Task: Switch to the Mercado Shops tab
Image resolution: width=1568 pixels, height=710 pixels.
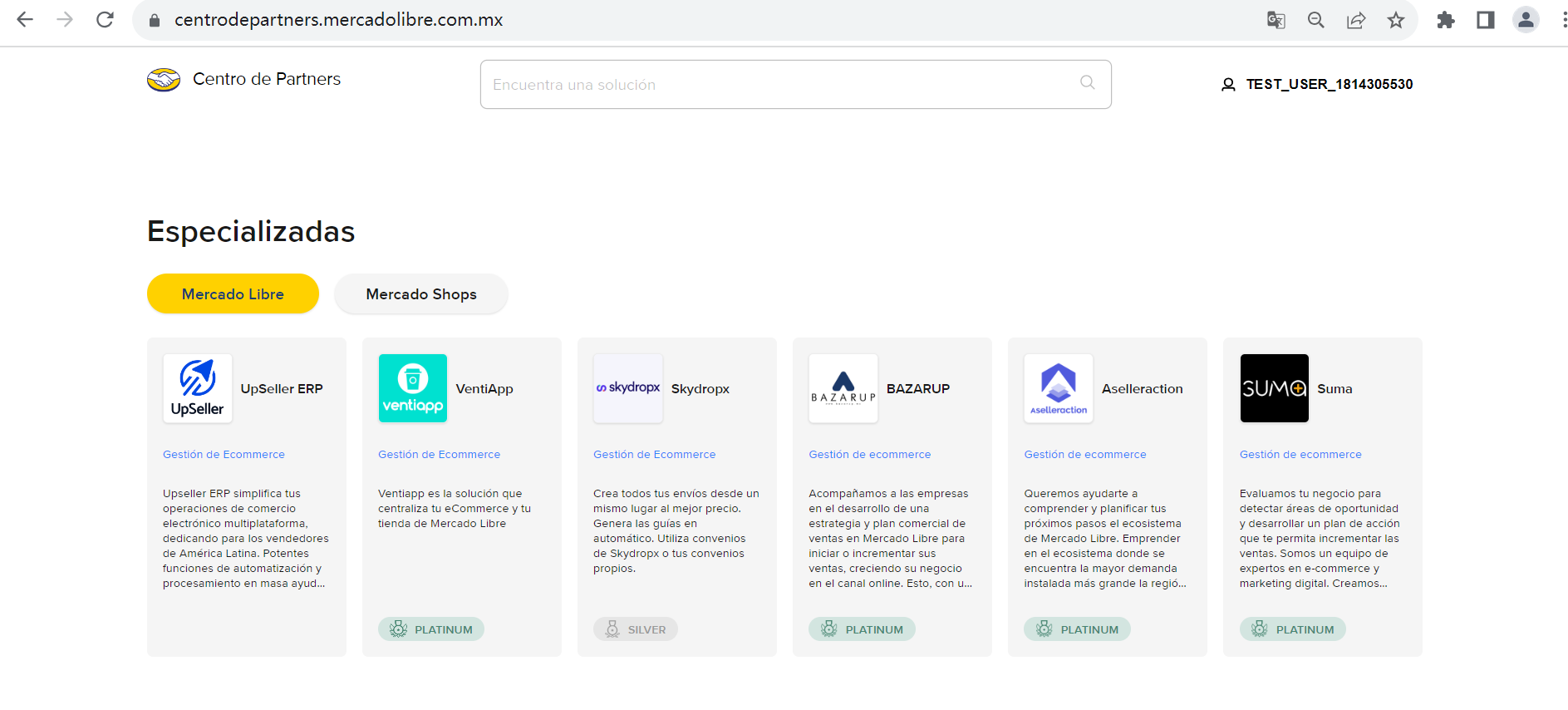Action: click(421, 293)
